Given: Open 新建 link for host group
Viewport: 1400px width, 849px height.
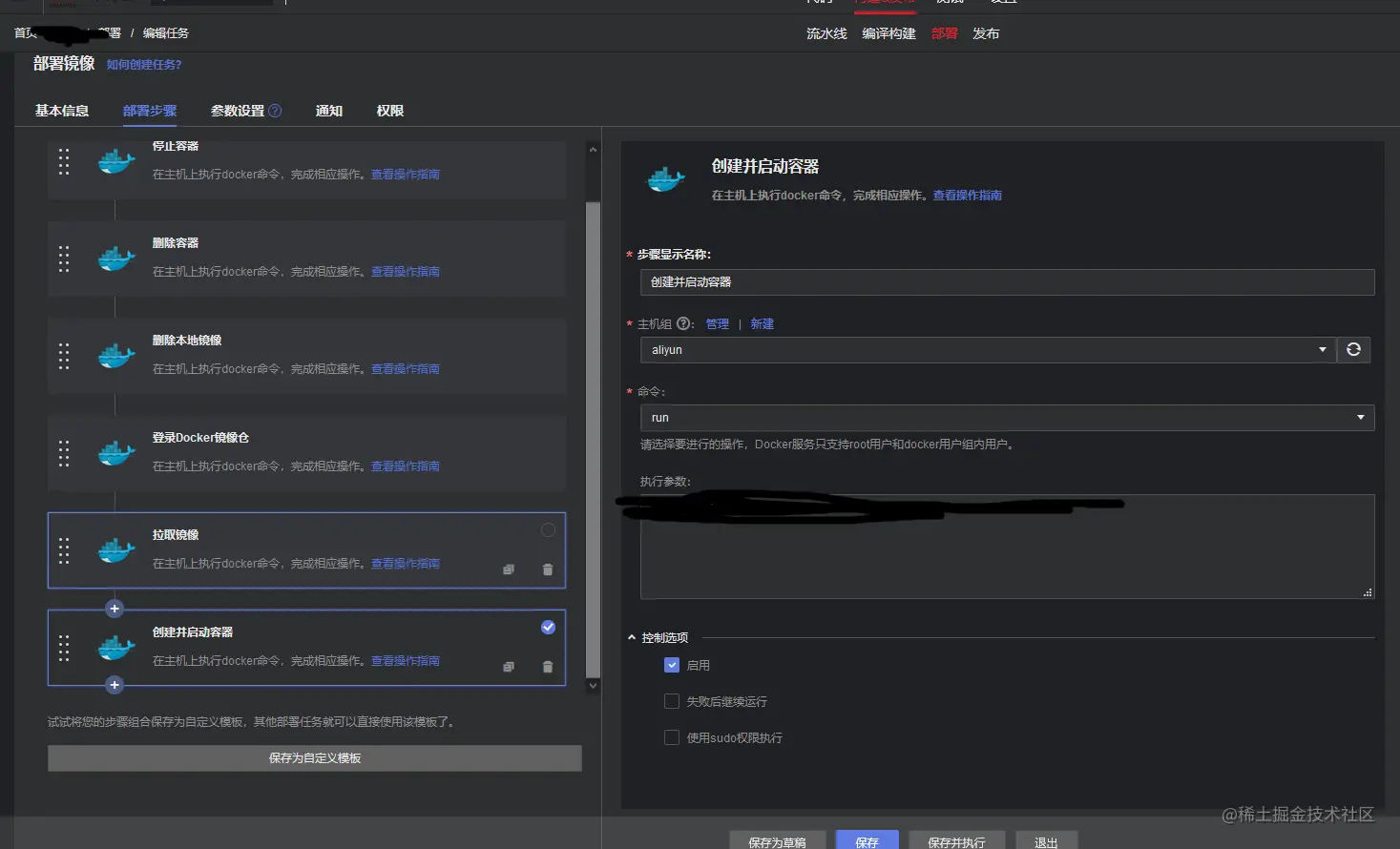Looking at the screenshot, I should coord(763,324).
